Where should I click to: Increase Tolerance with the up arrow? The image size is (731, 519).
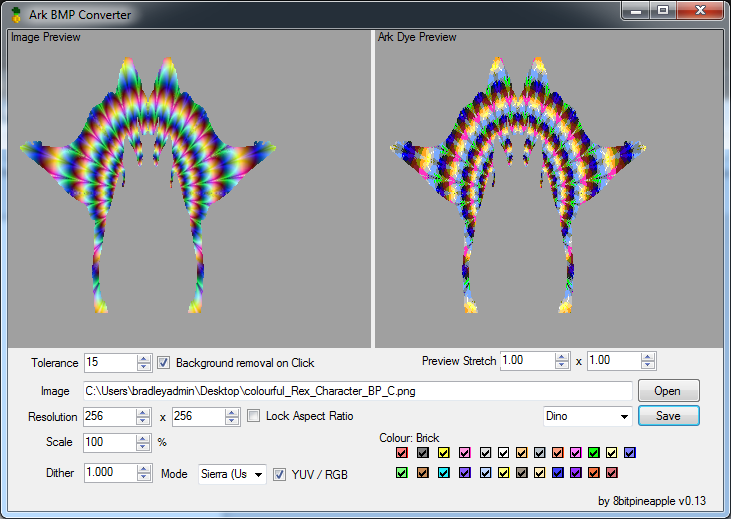pos(144,358)
